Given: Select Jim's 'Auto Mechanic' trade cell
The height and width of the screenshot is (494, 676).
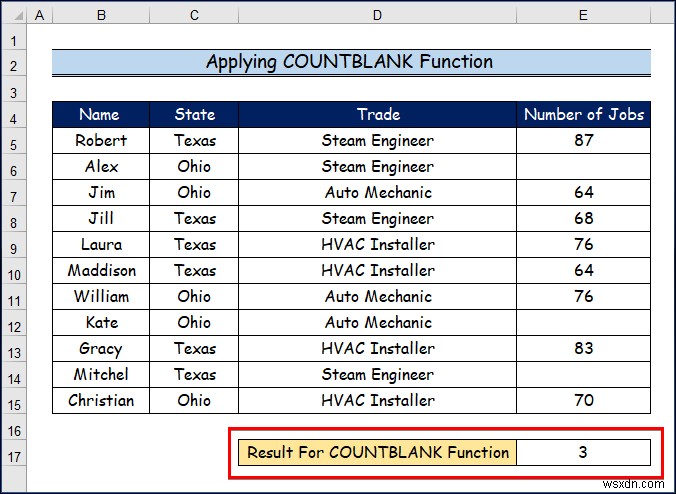Looking at the screenshot, I should click(377, 193).
